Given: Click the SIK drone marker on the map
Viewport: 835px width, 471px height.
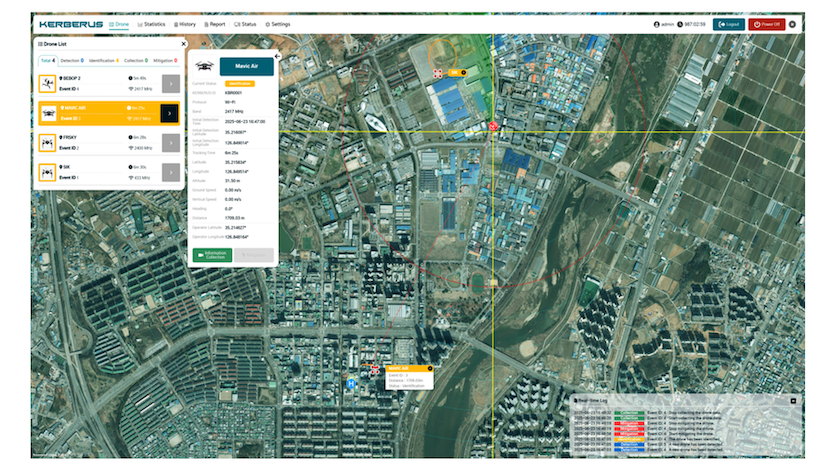Looking at the screenshot, I should (x=438, y=73).
